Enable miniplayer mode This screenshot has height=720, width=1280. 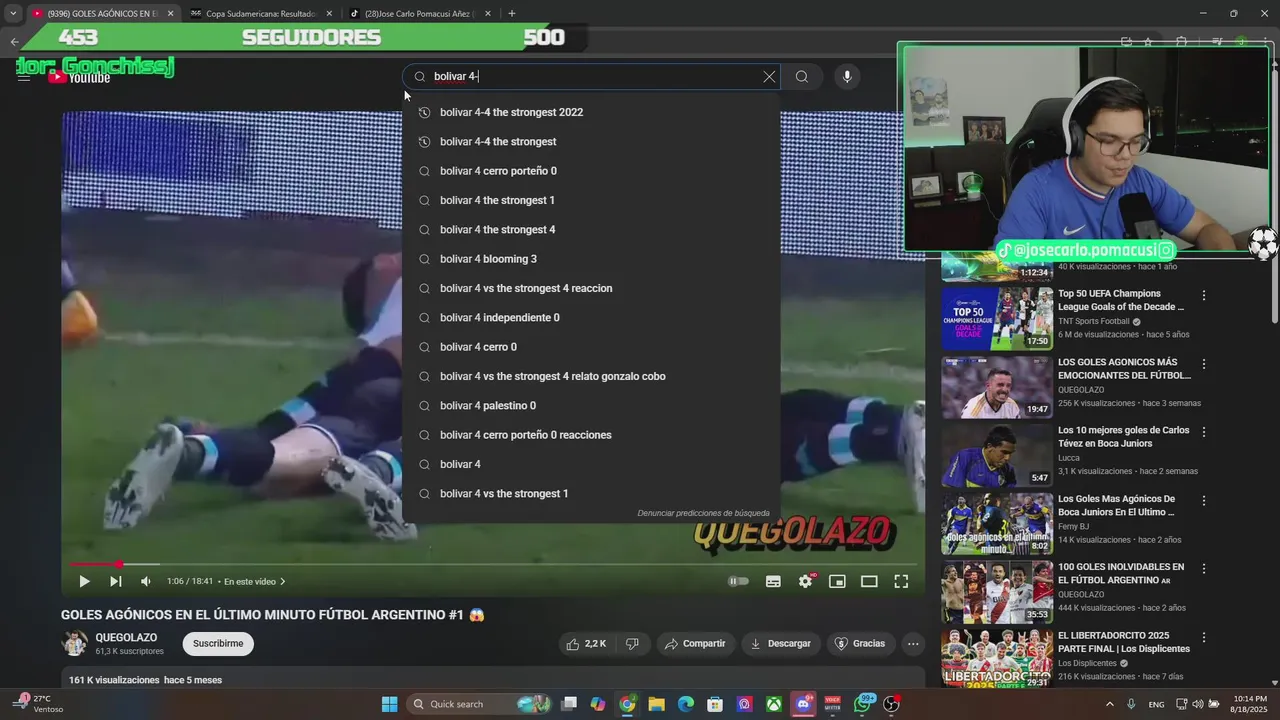(x=837, y=581)
